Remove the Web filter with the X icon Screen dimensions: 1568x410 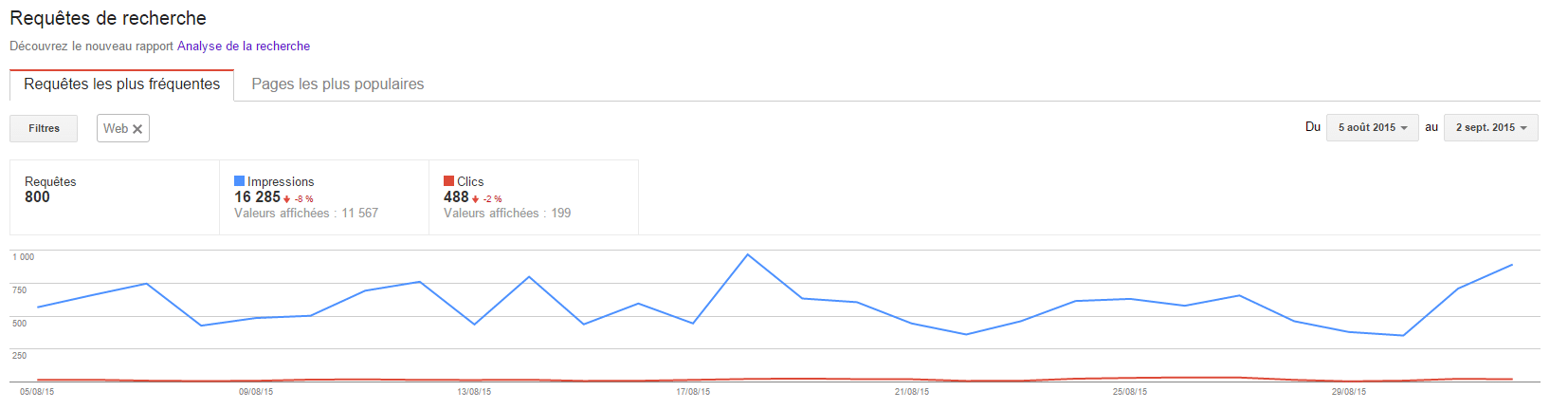pos(137,129)
